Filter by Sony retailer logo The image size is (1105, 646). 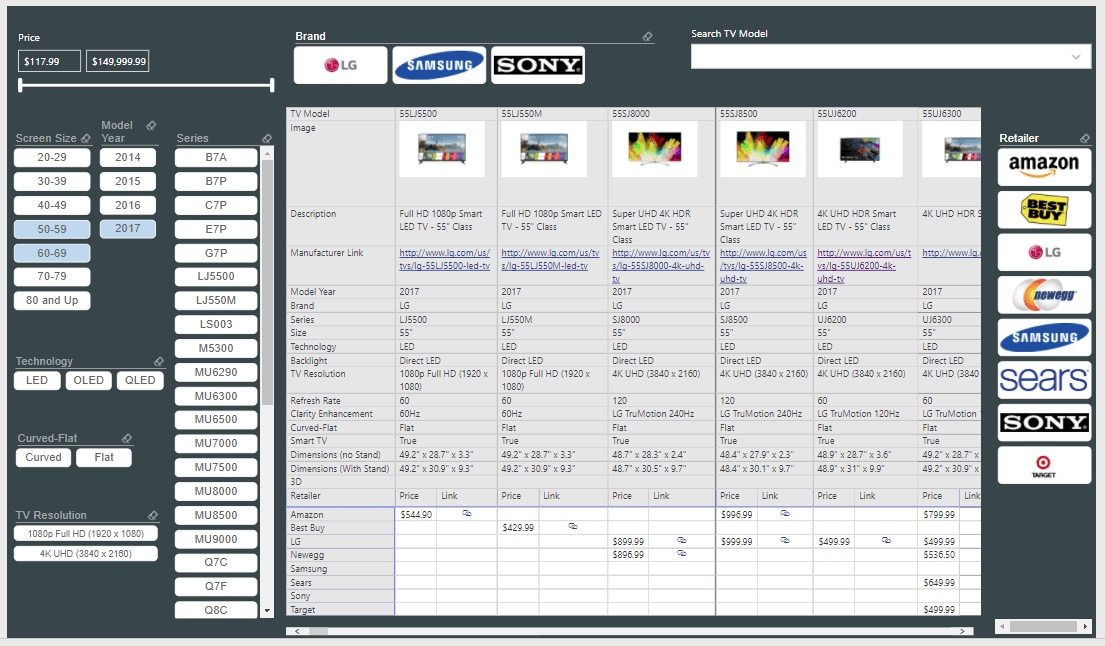[1044, 423]
